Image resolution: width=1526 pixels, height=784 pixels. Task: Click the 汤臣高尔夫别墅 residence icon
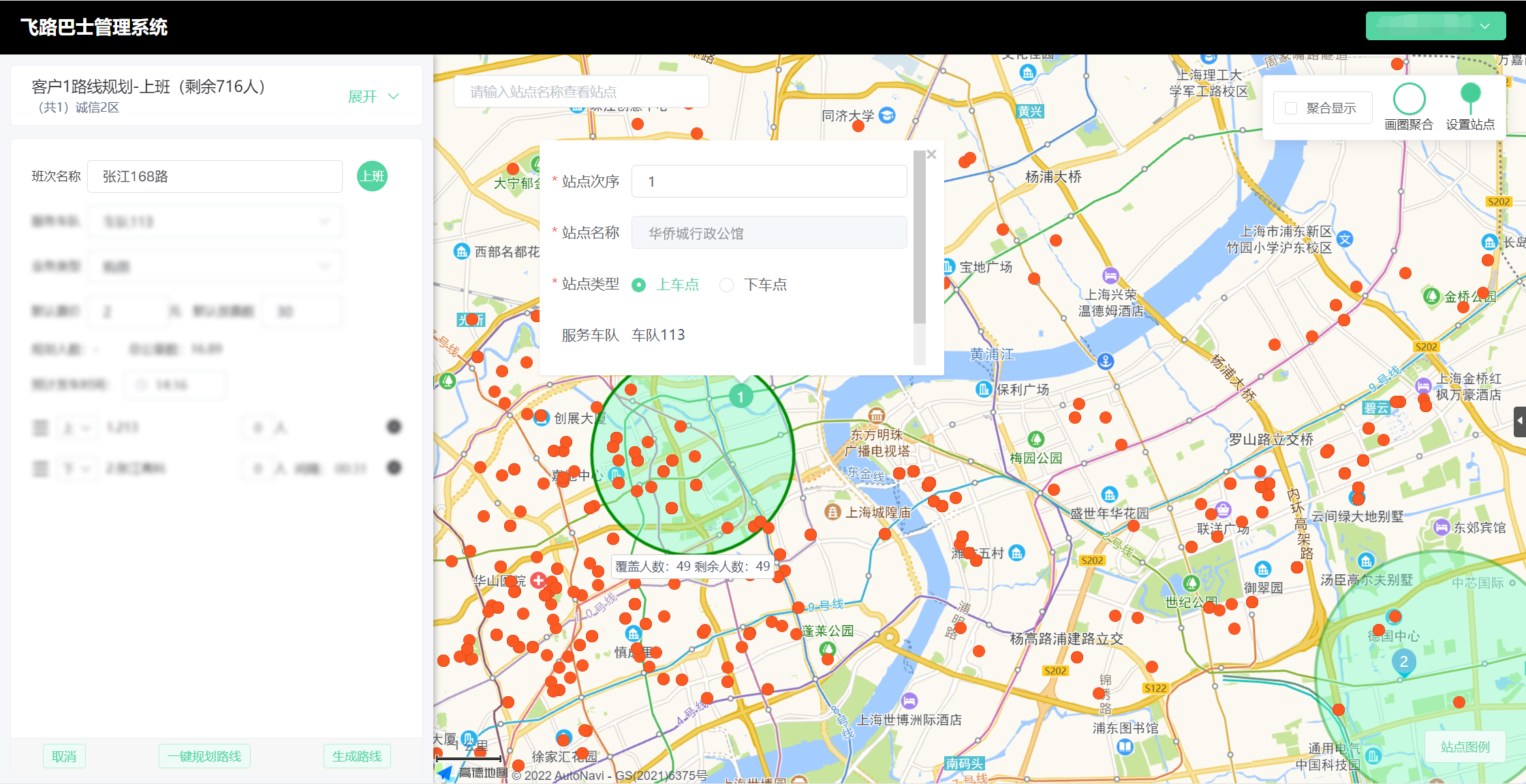[x=1366, y=561]
